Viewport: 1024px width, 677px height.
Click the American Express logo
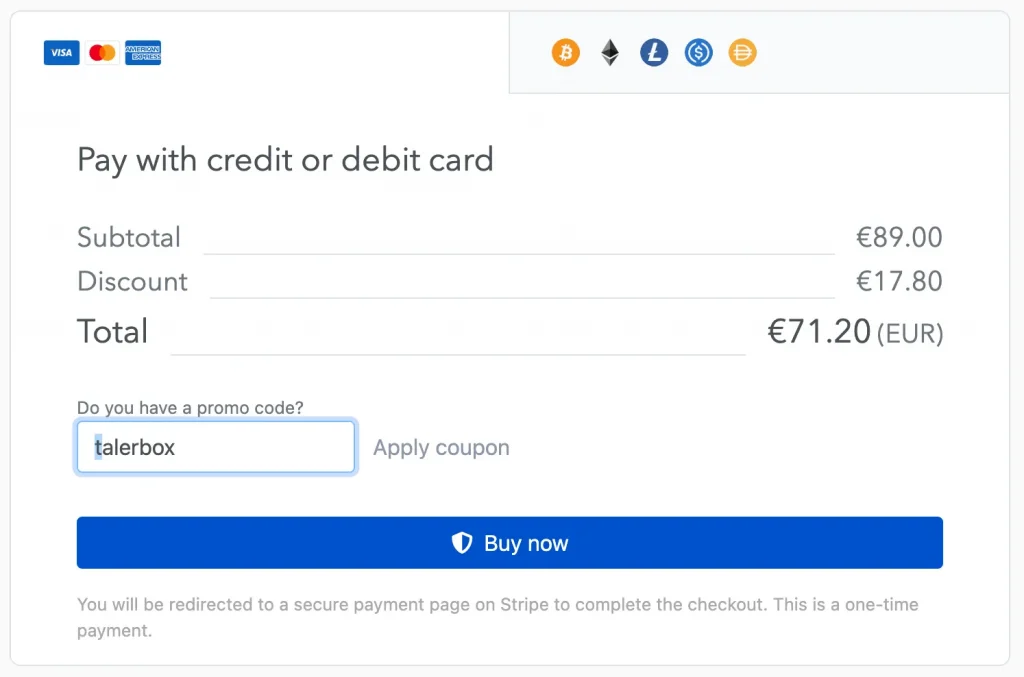(143, 53)
